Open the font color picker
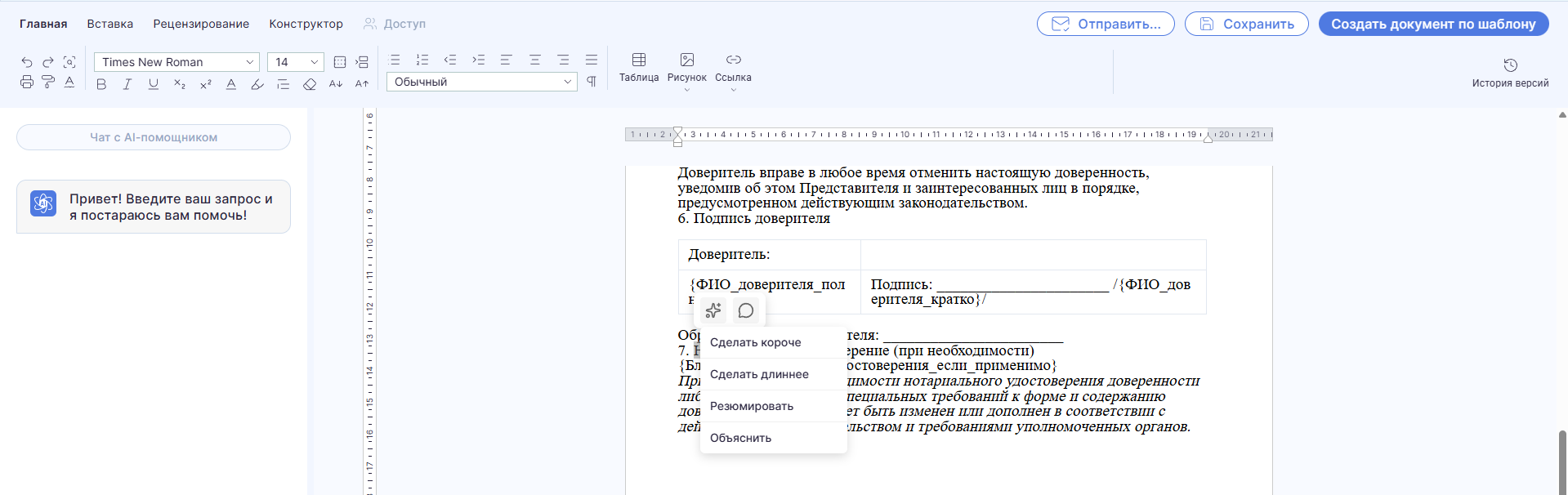Viewport: 1568px width, 495px height. pos(231,84)
